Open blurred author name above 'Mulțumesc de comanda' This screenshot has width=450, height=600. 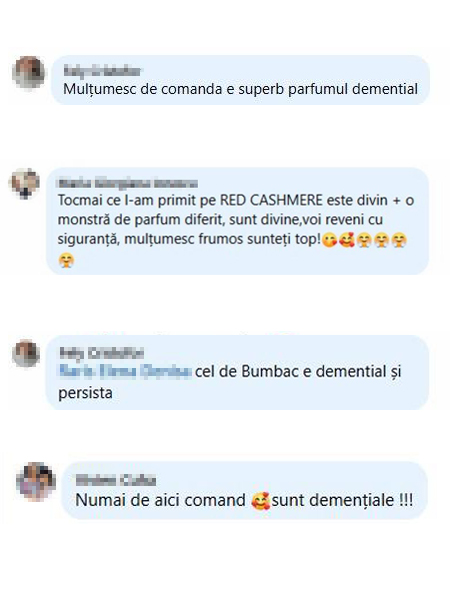pos(102,71)
